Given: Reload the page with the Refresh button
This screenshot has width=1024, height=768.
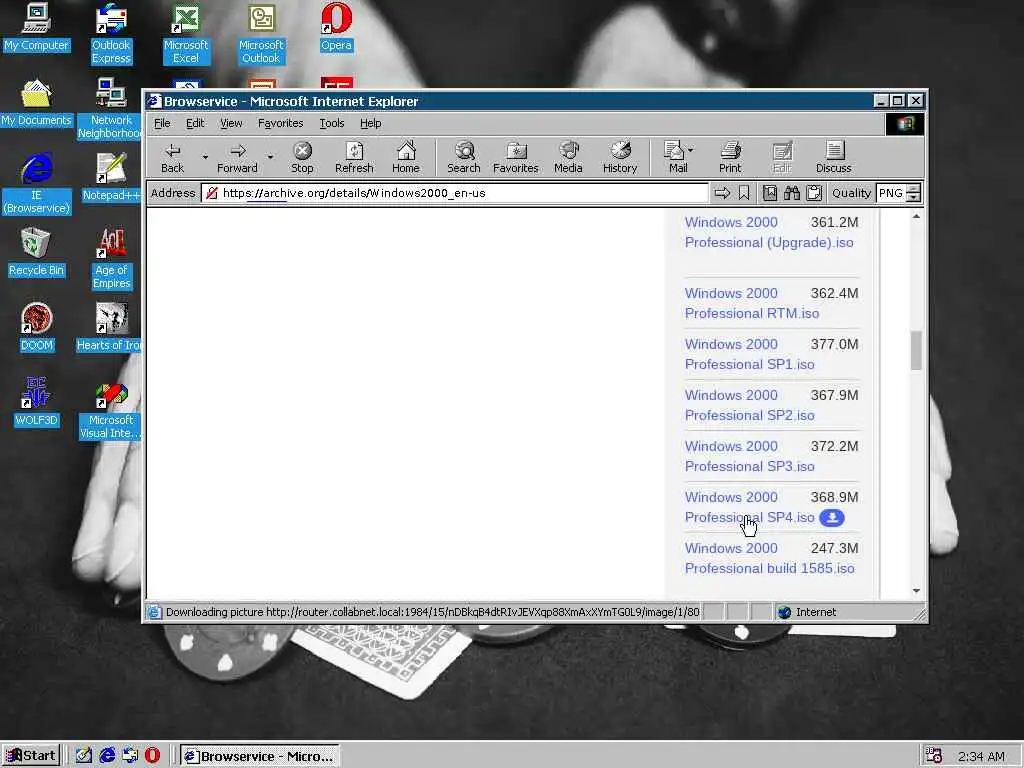Looking at the screenshot, I should tap(354, 157).
